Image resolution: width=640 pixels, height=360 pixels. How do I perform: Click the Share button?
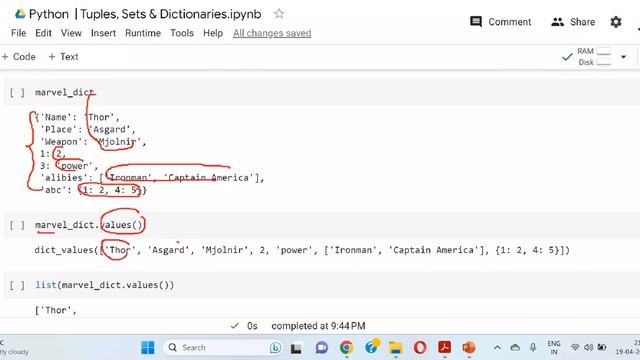tap(573, 22)
